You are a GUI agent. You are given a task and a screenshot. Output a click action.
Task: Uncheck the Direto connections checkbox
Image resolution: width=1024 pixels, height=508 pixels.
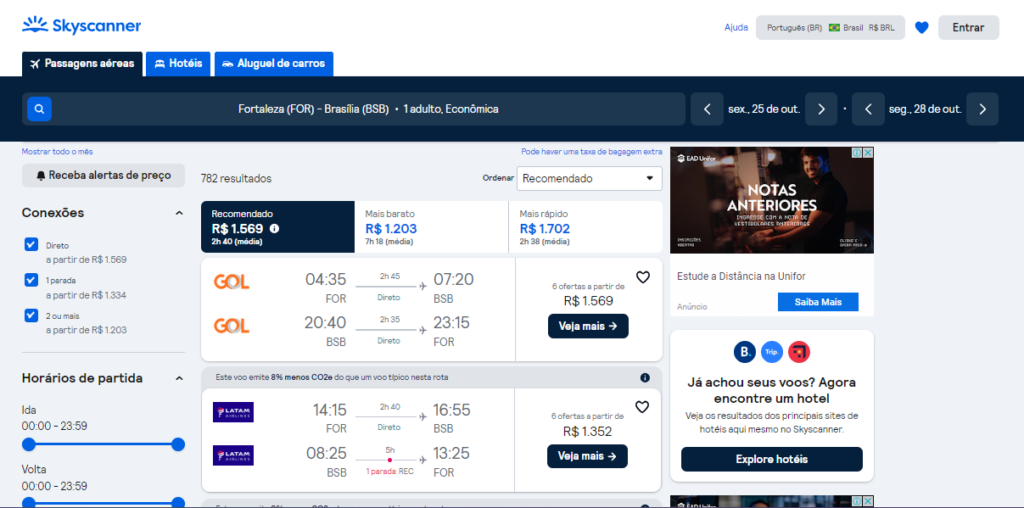point(31,245)
